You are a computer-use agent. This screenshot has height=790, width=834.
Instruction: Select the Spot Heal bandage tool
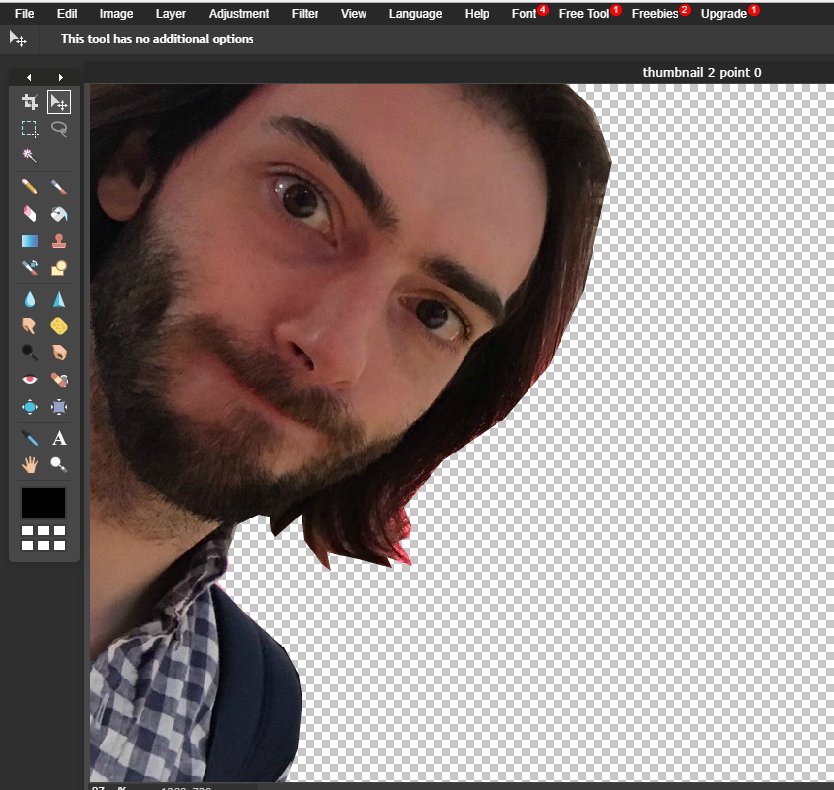[x=59, y=380]
